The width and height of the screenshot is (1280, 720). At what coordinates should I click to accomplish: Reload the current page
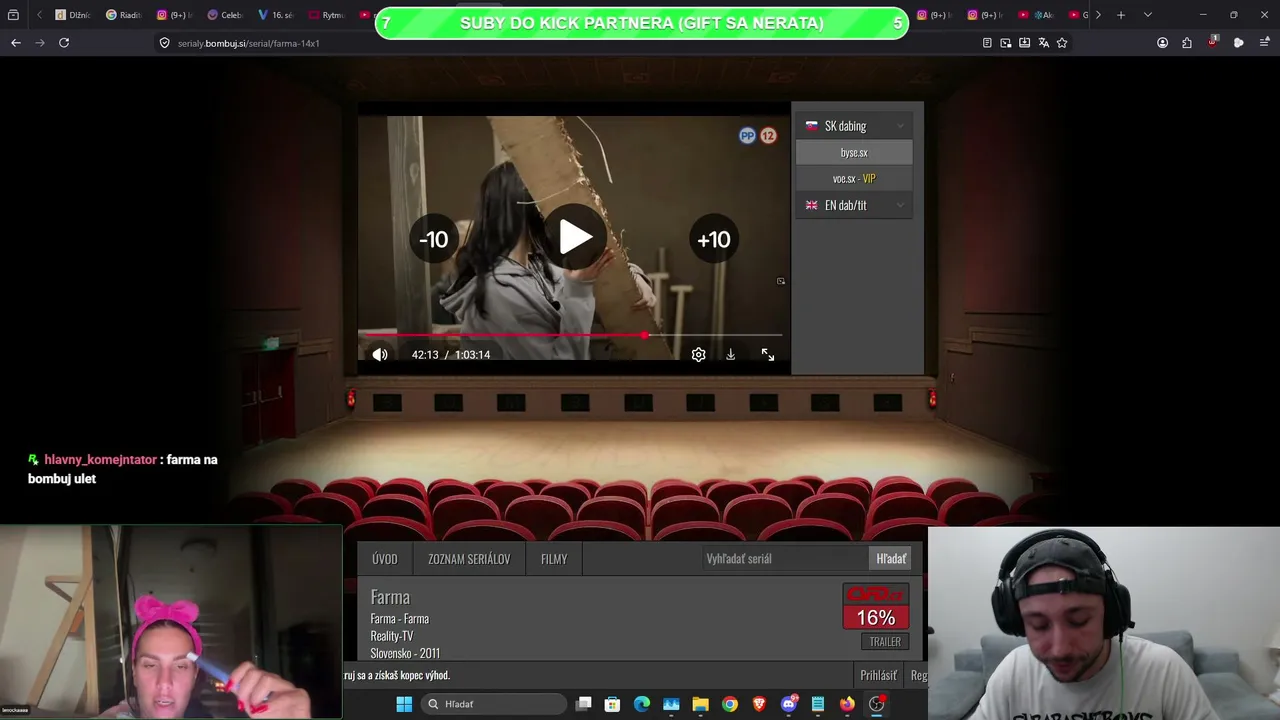click(64, 43)
